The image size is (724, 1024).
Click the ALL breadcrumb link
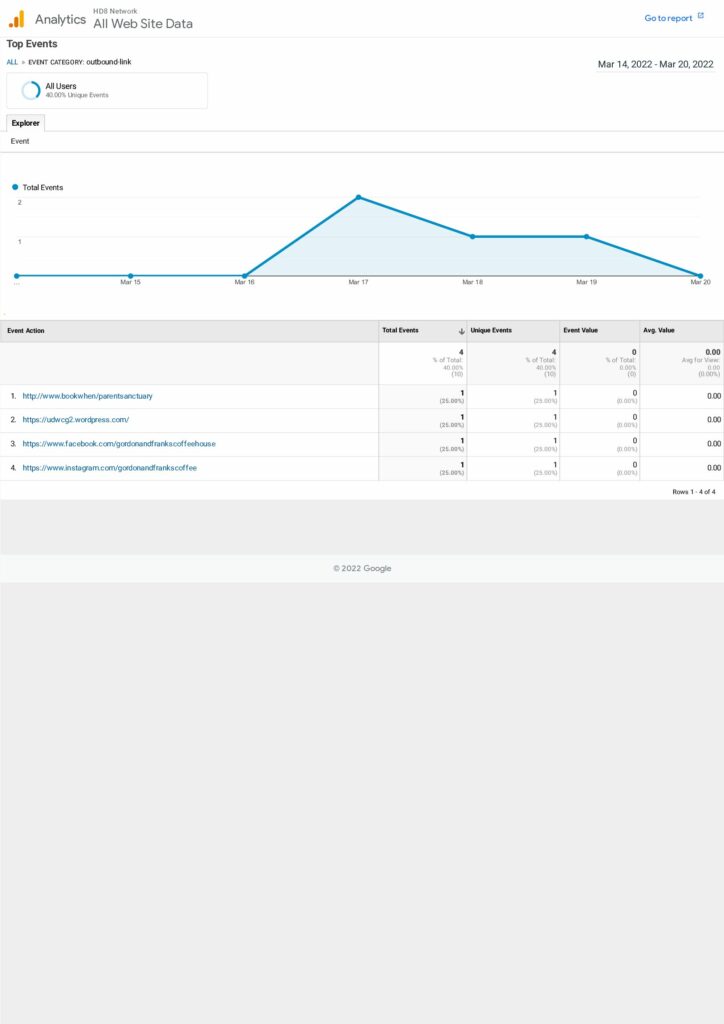(x=12, y=62)
